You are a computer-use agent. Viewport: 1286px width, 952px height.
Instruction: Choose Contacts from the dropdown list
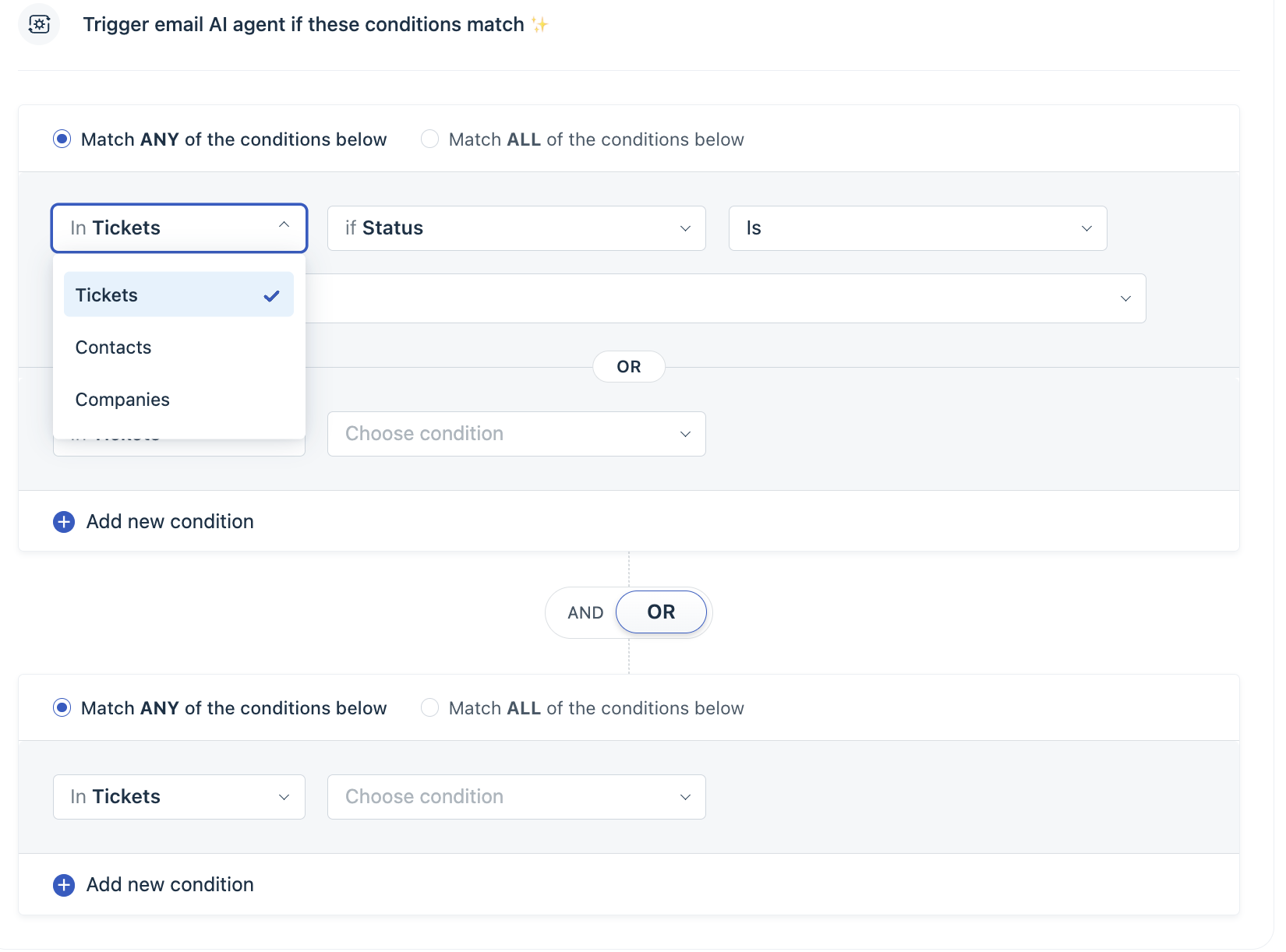click(x=114, y=347)
